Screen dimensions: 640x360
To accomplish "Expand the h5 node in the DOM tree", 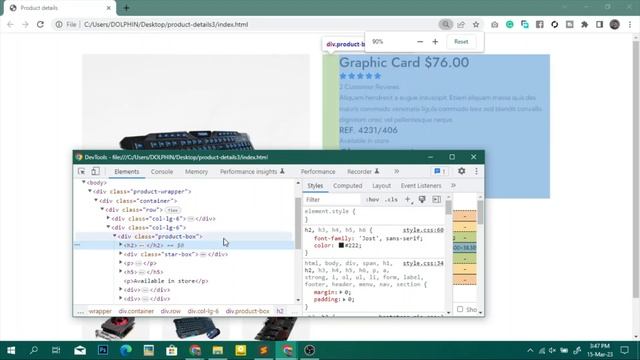I will (x=120, y=271).
